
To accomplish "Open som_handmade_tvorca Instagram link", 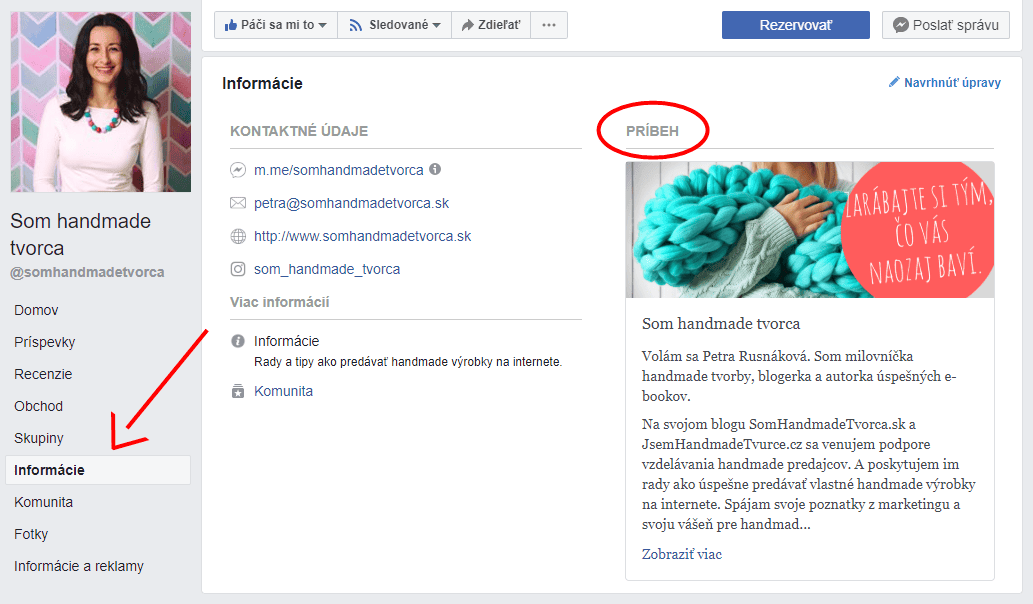I will pyautogui.click(x=327, y=269).
